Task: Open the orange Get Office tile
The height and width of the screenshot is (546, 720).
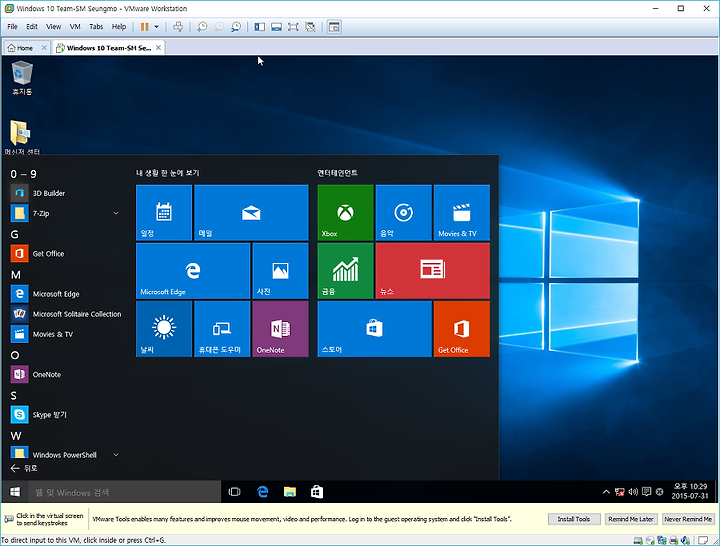Action: (x=462, y=329)
